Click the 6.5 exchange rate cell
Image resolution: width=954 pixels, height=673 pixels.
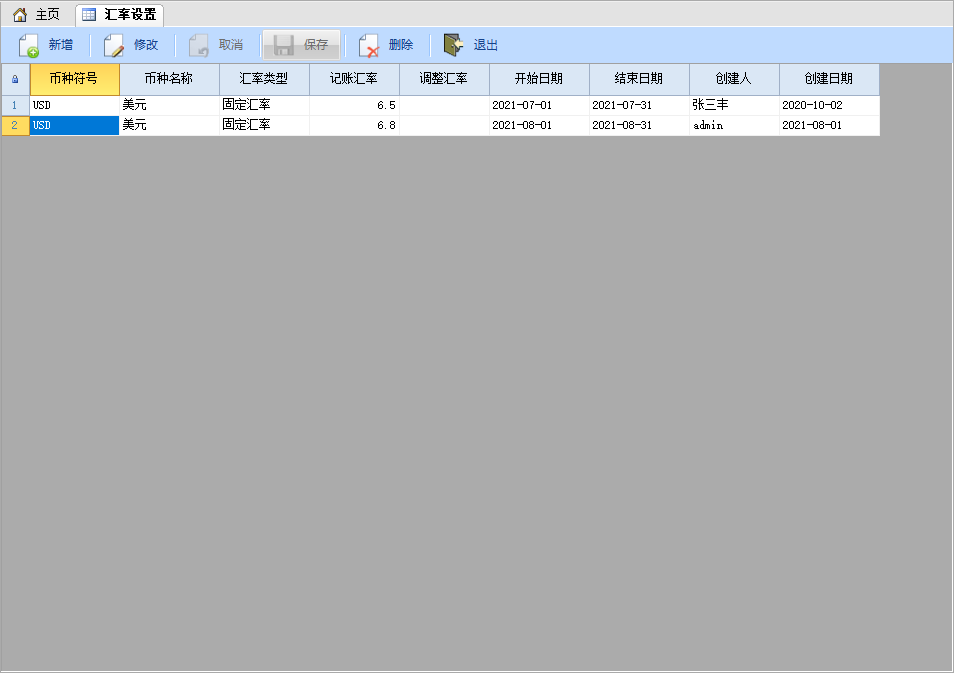354,105
